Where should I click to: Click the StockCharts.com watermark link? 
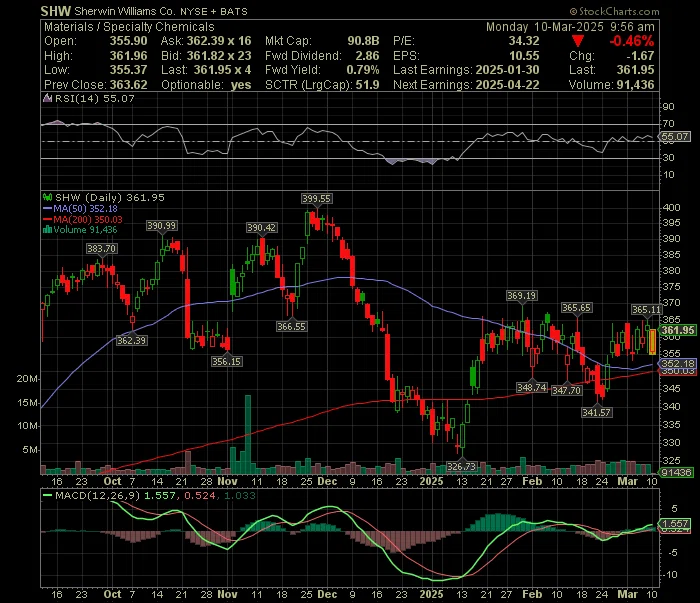(614, 11)
